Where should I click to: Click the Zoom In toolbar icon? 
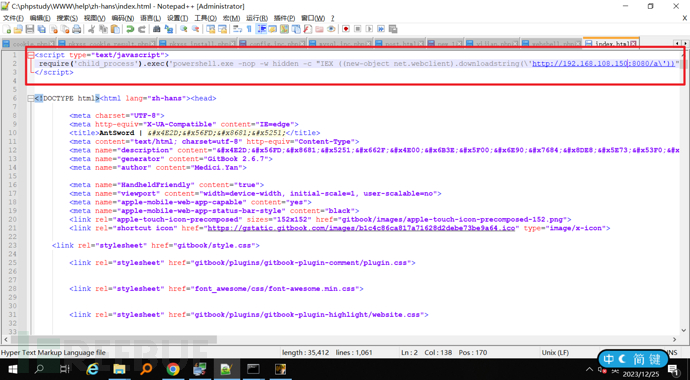[184, 29]
